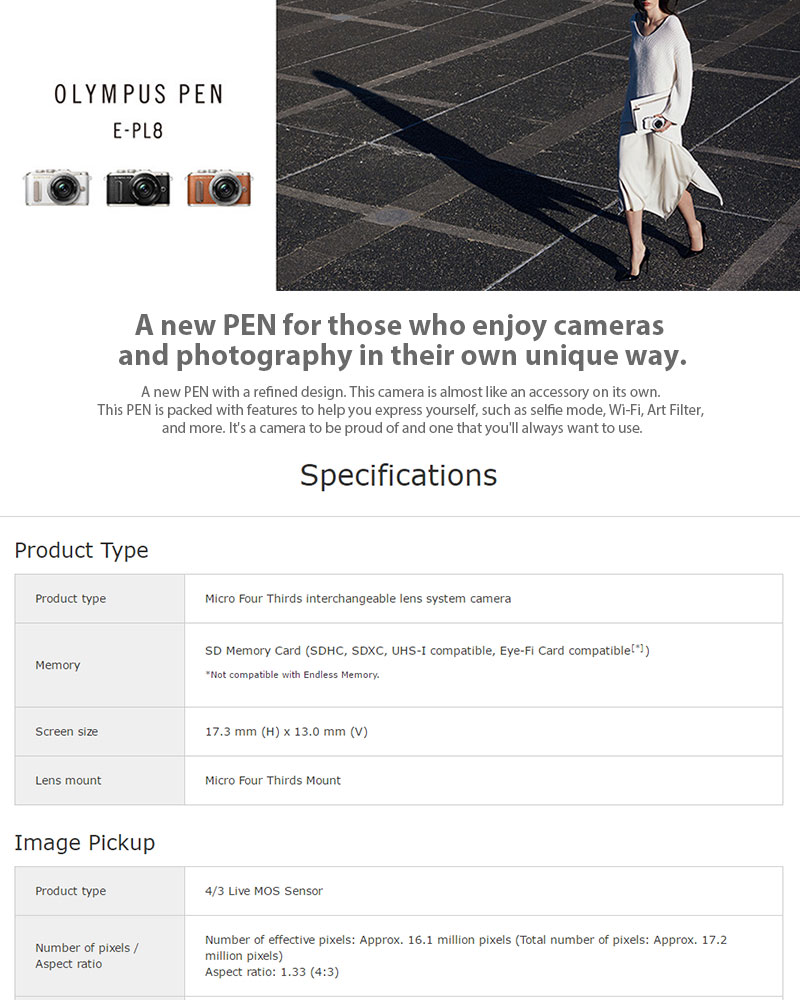Viewport: 800px width, 1000px height.
Task: Open the hero photo of woman walking
Action: 538,145
